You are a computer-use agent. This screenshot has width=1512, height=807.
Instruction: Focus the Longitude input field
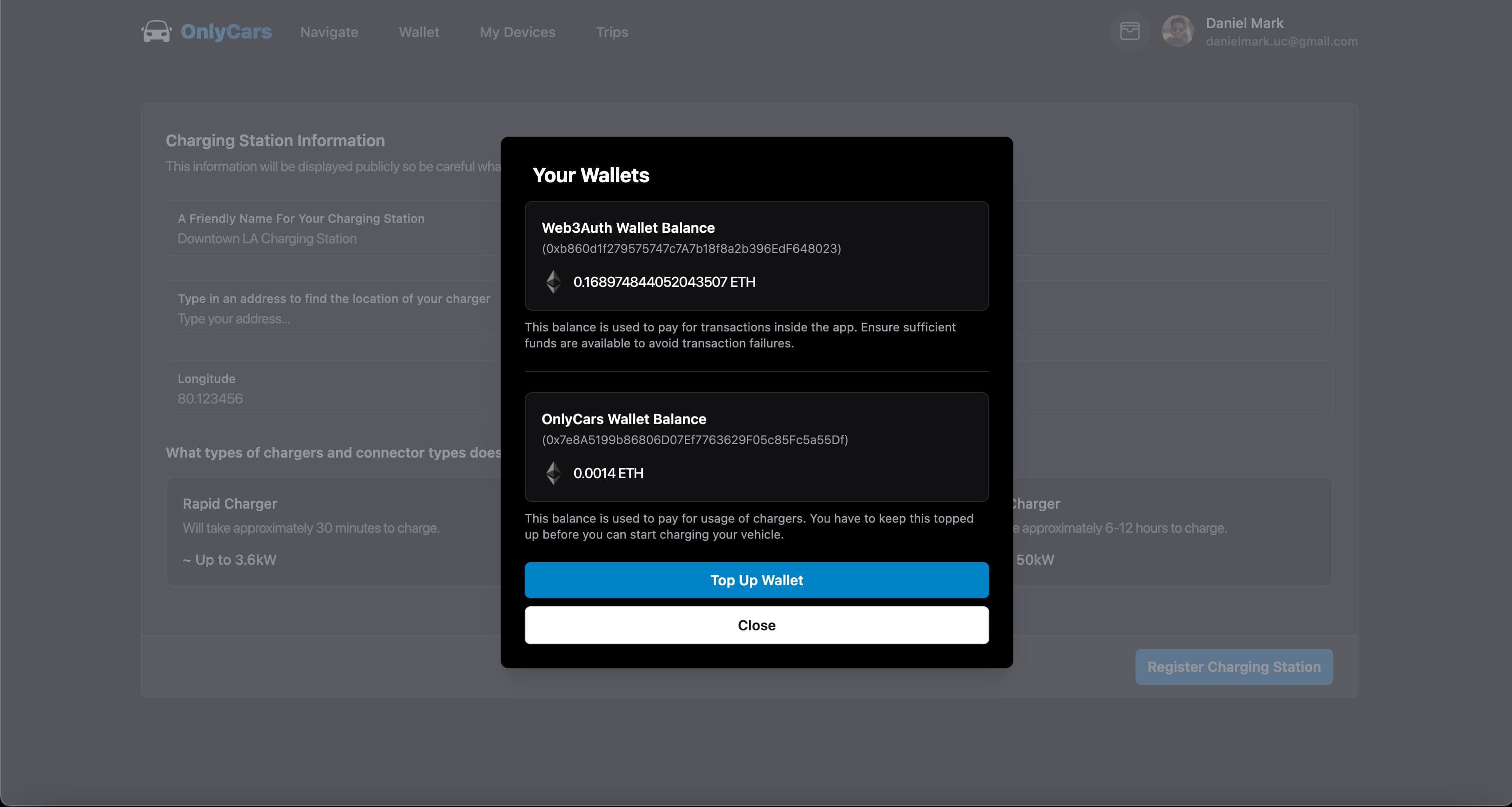click(x=333, y=388)
